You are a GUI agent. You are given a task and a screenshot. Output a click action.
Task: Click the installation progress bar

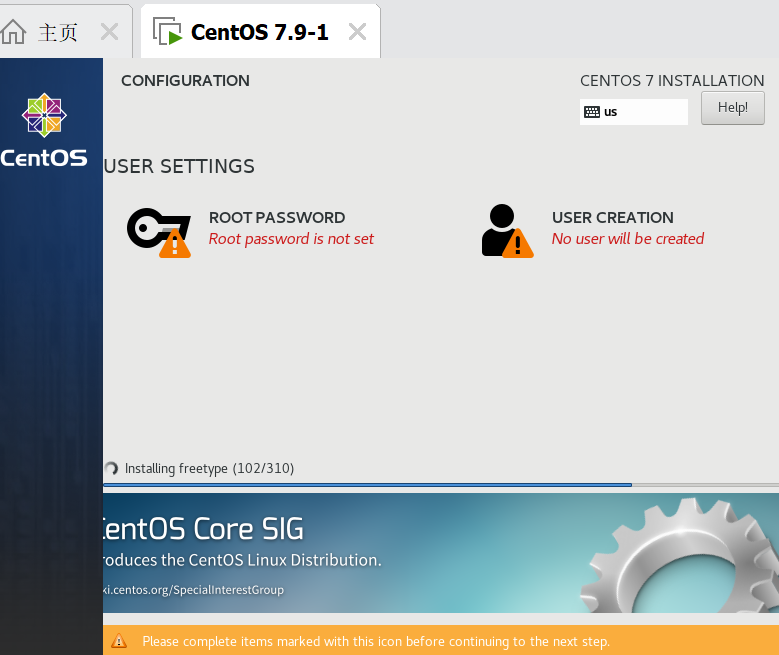pyautogui.click(x=441, y=485)
